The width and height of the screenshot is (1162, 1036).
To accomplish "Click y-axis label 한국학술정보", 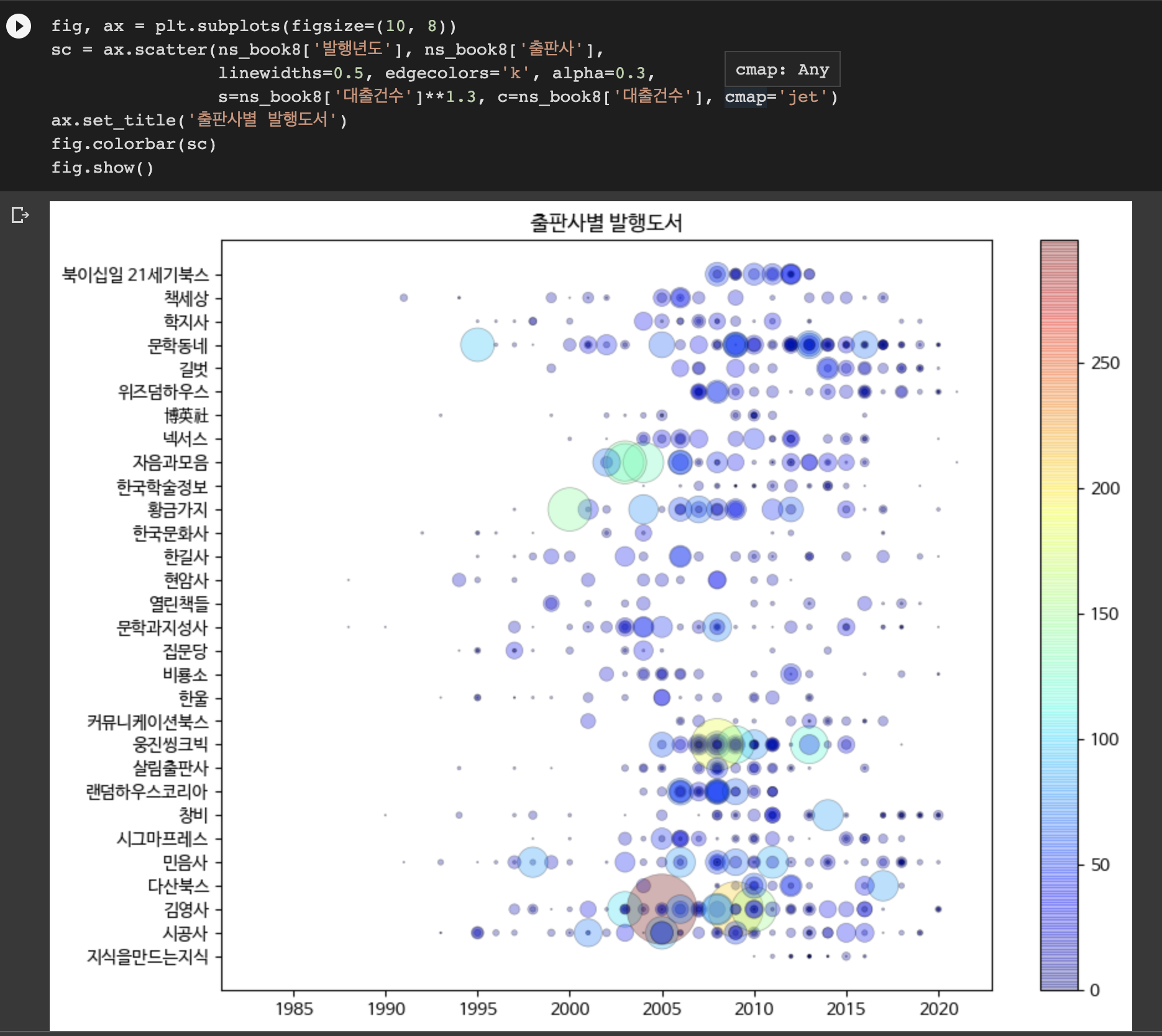I will coord(162,486).
